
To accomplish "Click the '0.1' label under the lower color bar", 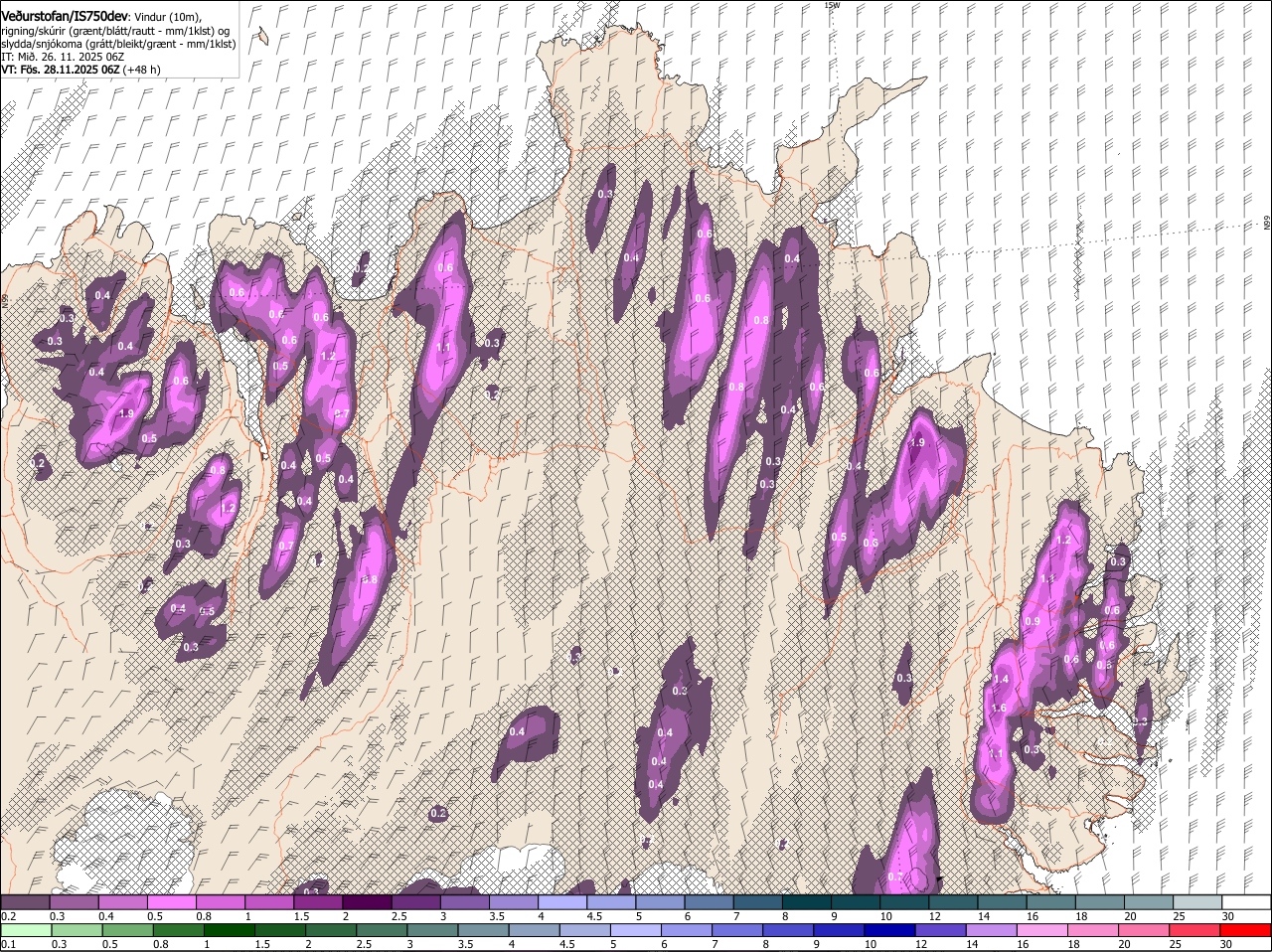I will 8,944.
